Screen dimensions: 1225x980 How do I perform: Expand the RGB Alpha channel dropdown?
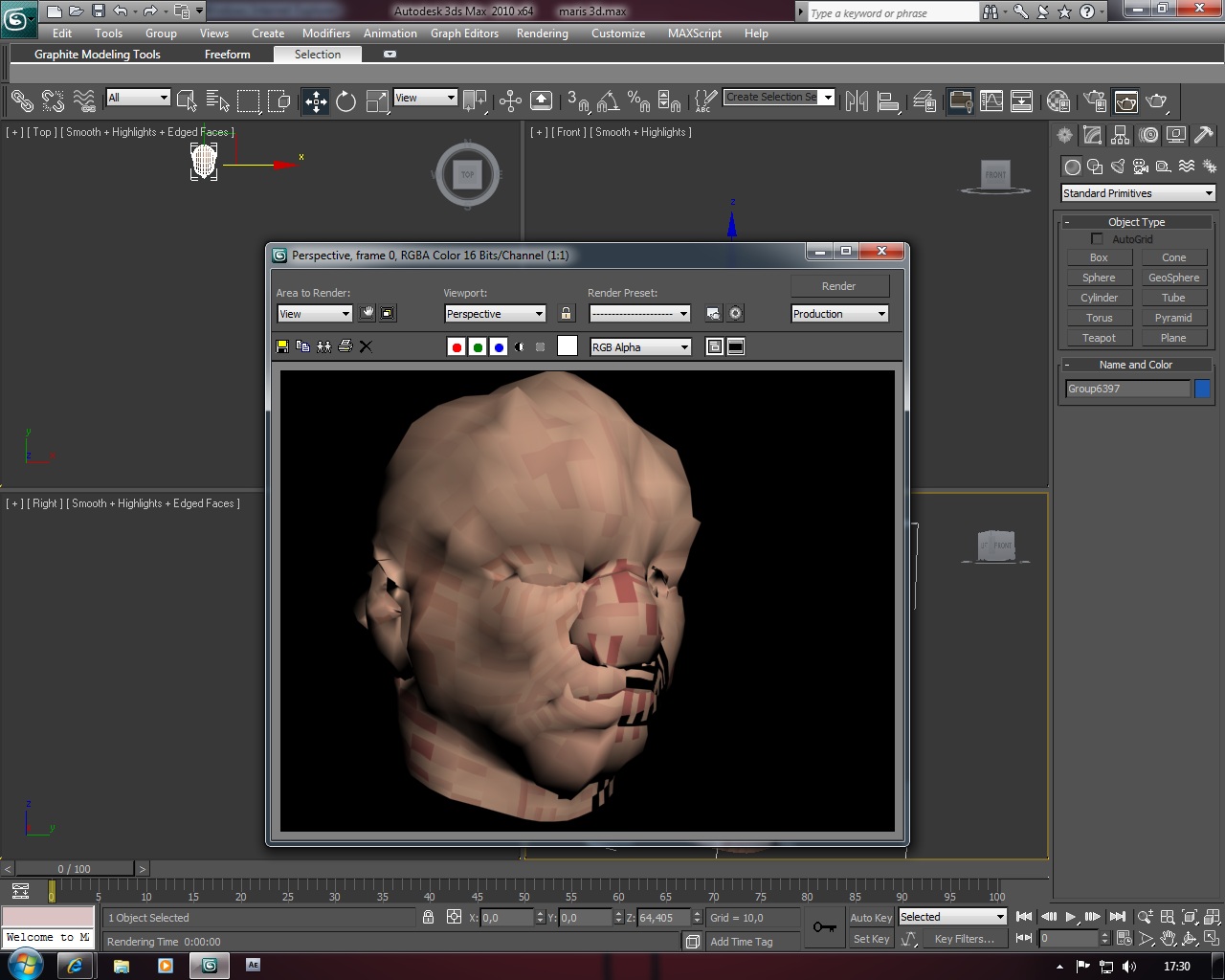(640, 347)
